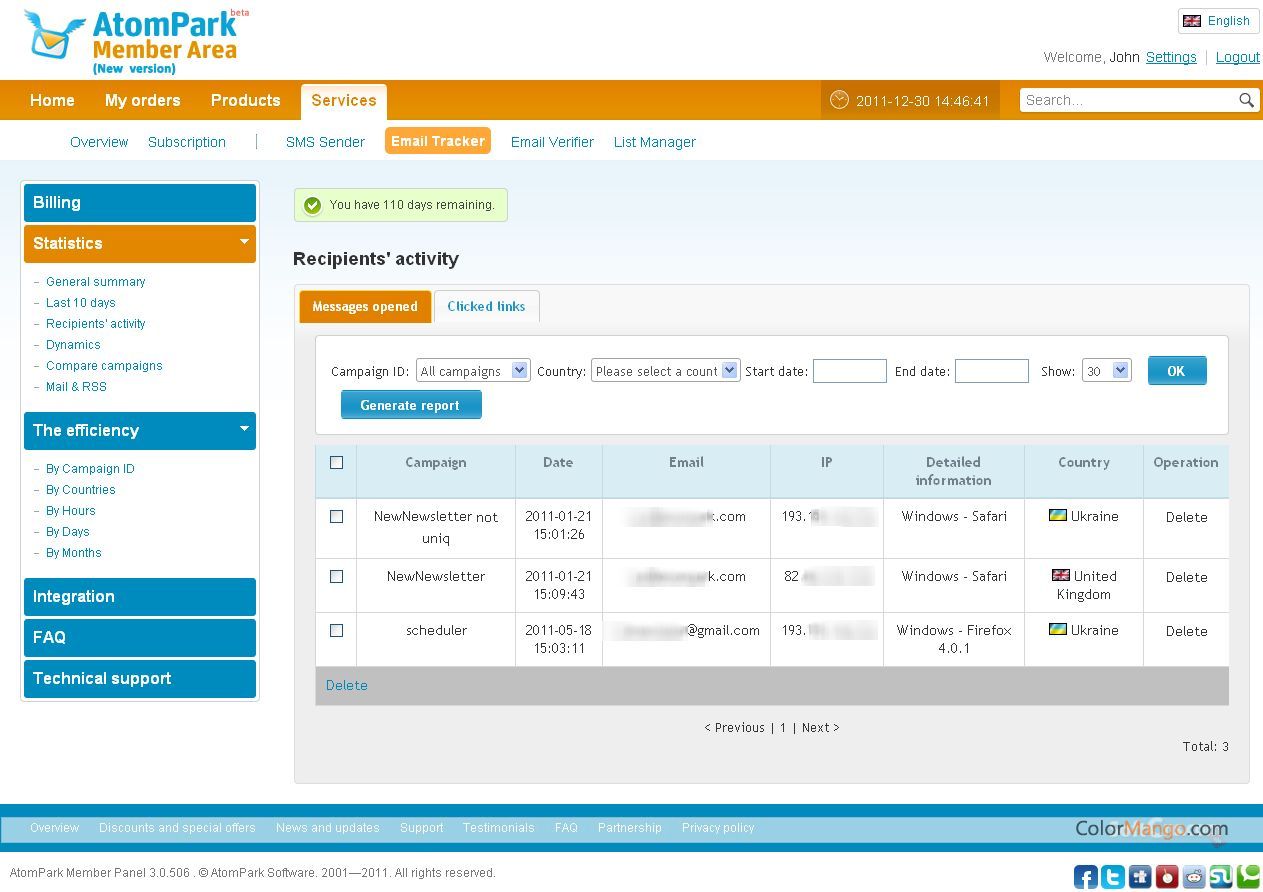Screen dimensions: 1263x892
Task: Open the Products menu
Action: [x=245, y=100]
